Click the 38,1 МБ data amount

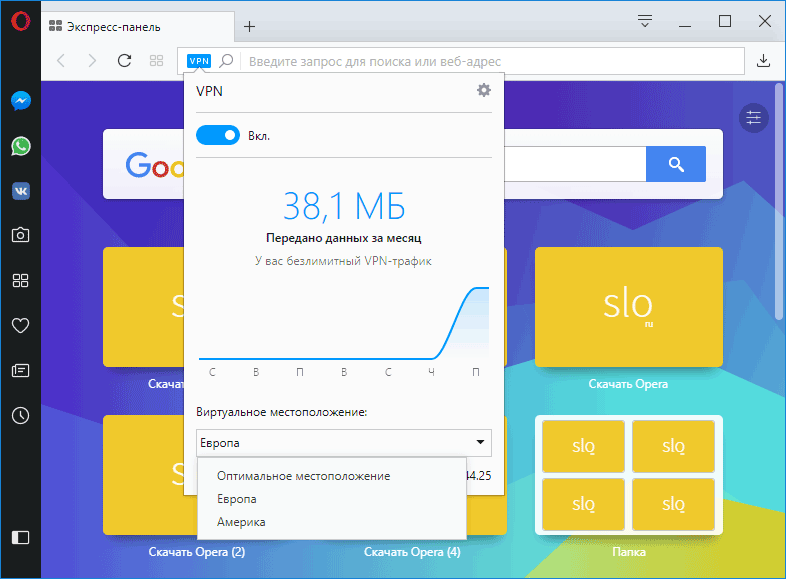coord(344,206)
